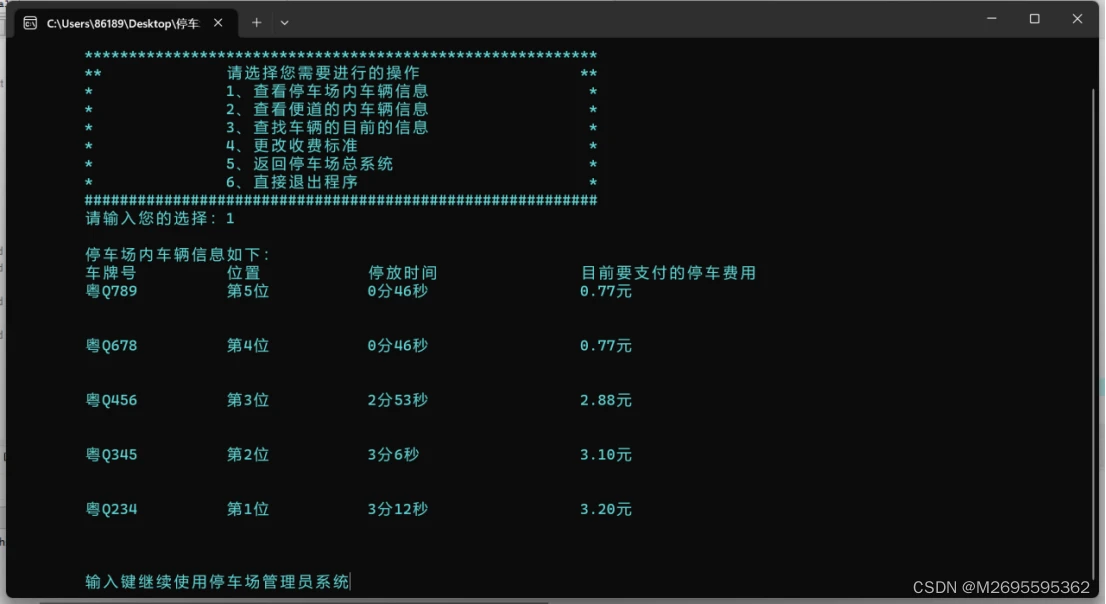Maximize the terminal window
Viewport: 1106px width, 604px height.
1035,19
